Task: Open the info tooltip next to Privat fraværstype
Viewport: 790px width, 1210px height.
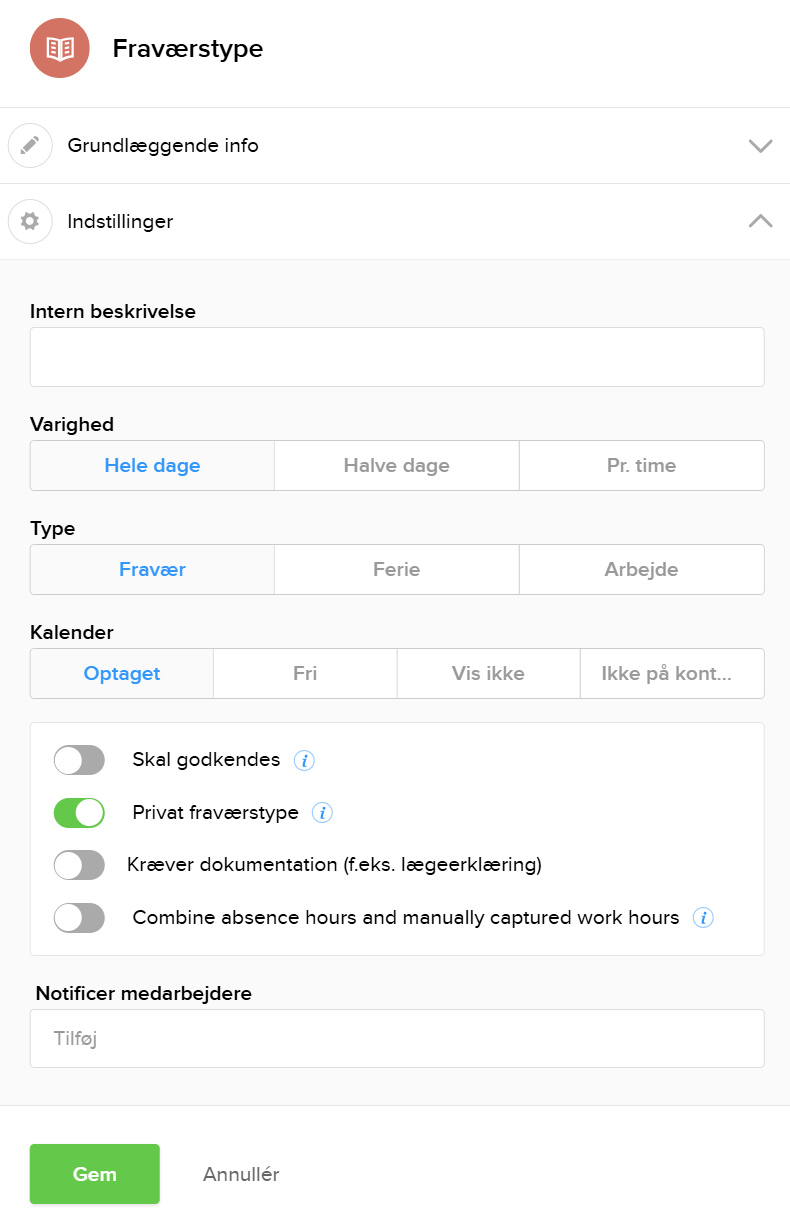Action: [x=322, y=813]
